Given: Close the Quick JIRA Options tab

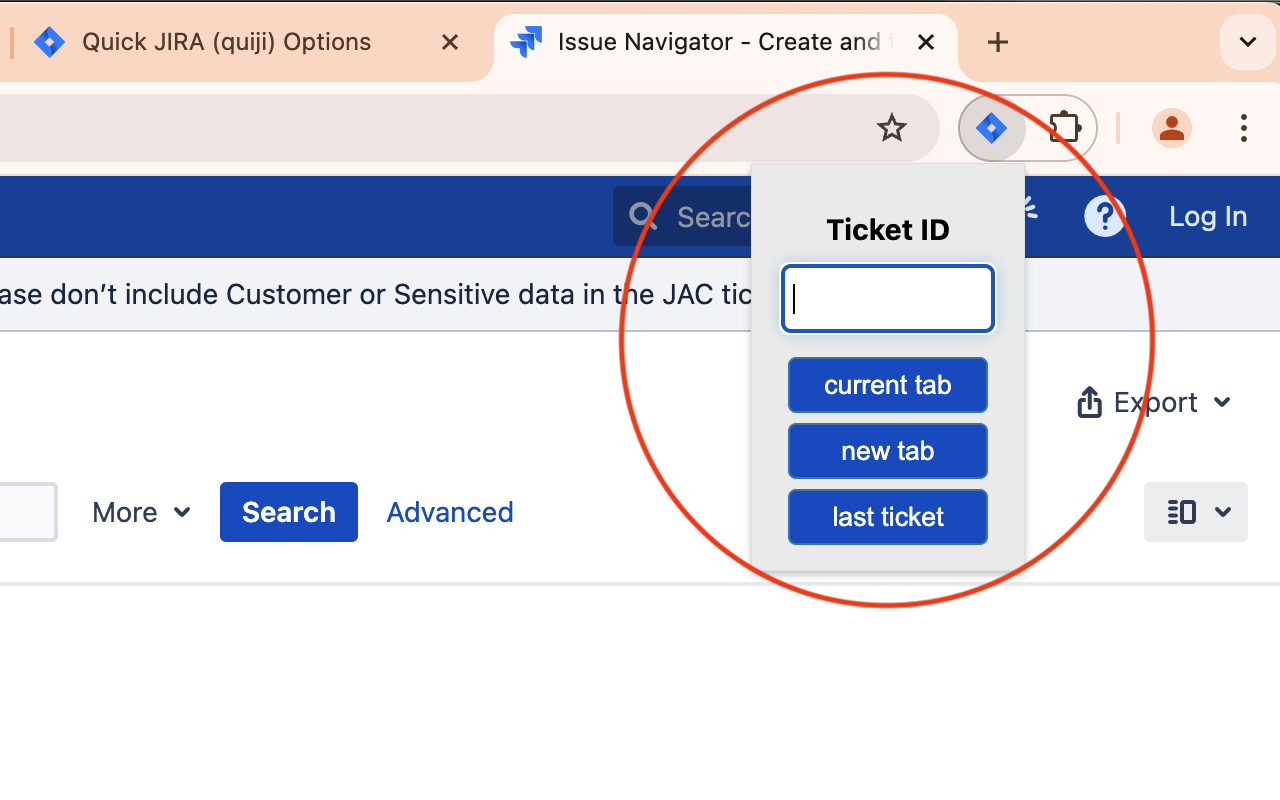Looking at the screenshot, I should click(450, 42).
